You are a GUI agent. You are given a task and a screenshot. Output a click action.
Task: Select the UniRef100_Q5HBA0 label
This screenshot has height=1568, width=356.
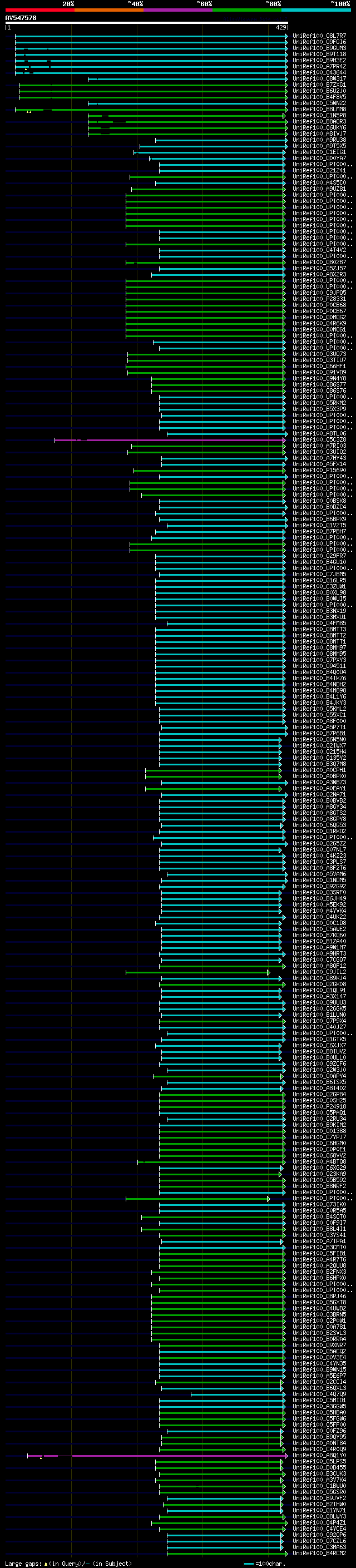[319, 1412]
